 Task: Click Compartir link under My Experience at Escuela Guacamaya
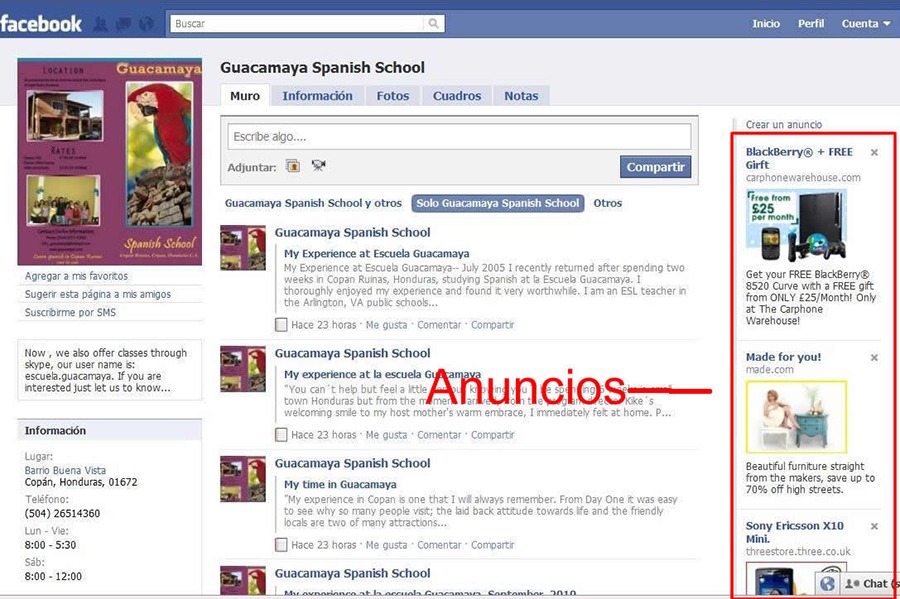click(492, 325)
